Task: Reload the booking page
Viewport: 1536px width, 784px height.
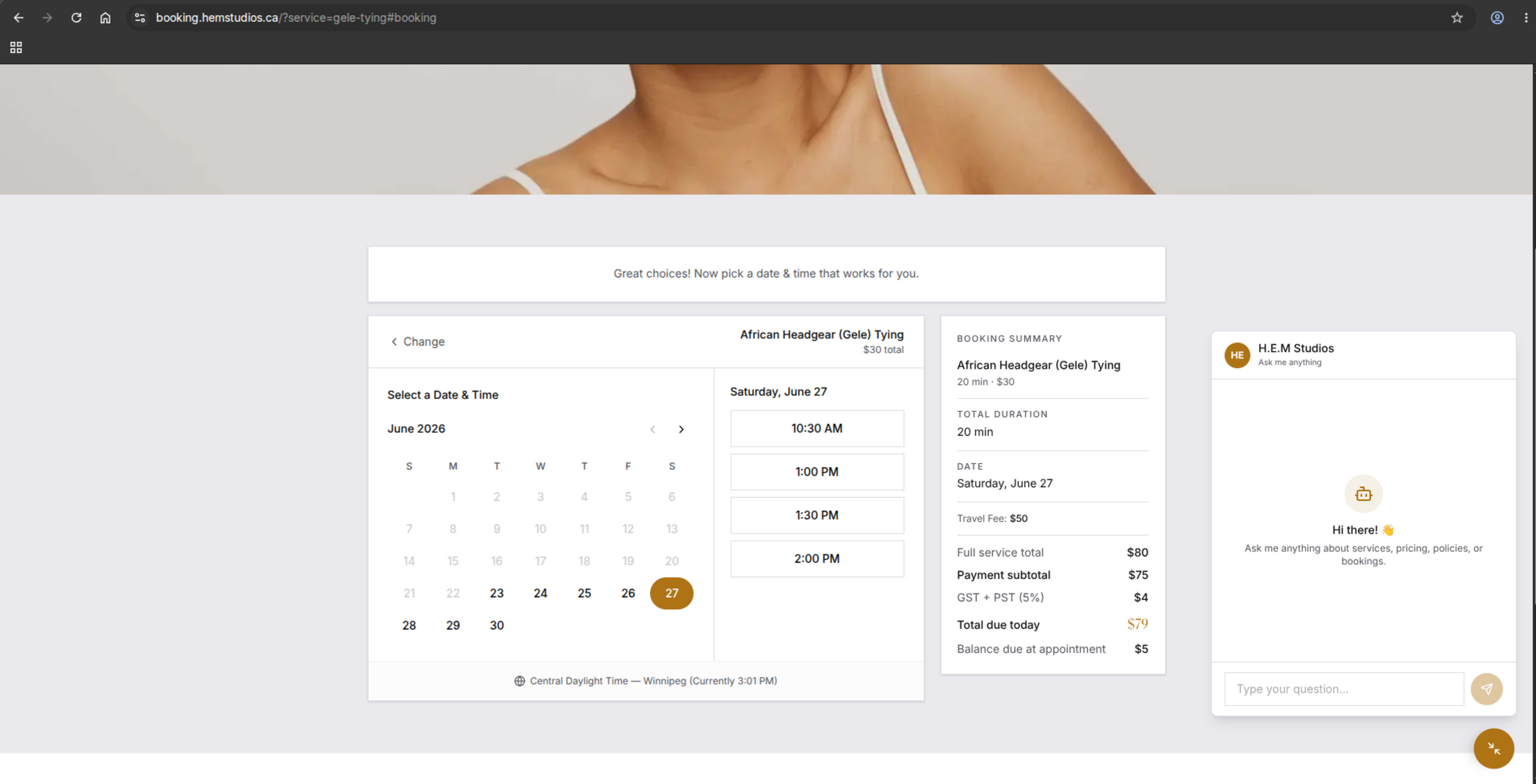Action: pyautogui.click(x=76, y=18)
